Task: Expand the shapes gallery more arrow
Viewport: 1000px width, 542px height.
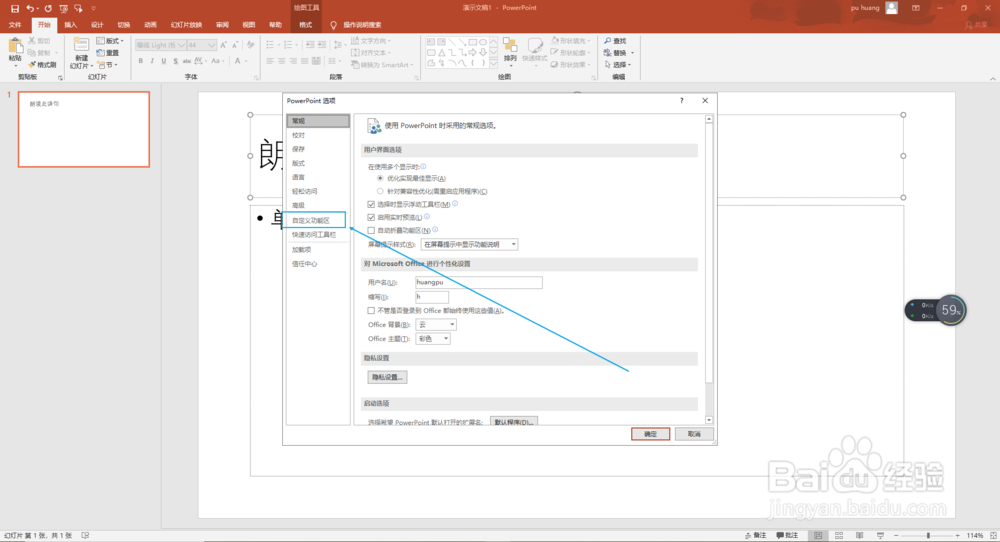Action: 494,63
